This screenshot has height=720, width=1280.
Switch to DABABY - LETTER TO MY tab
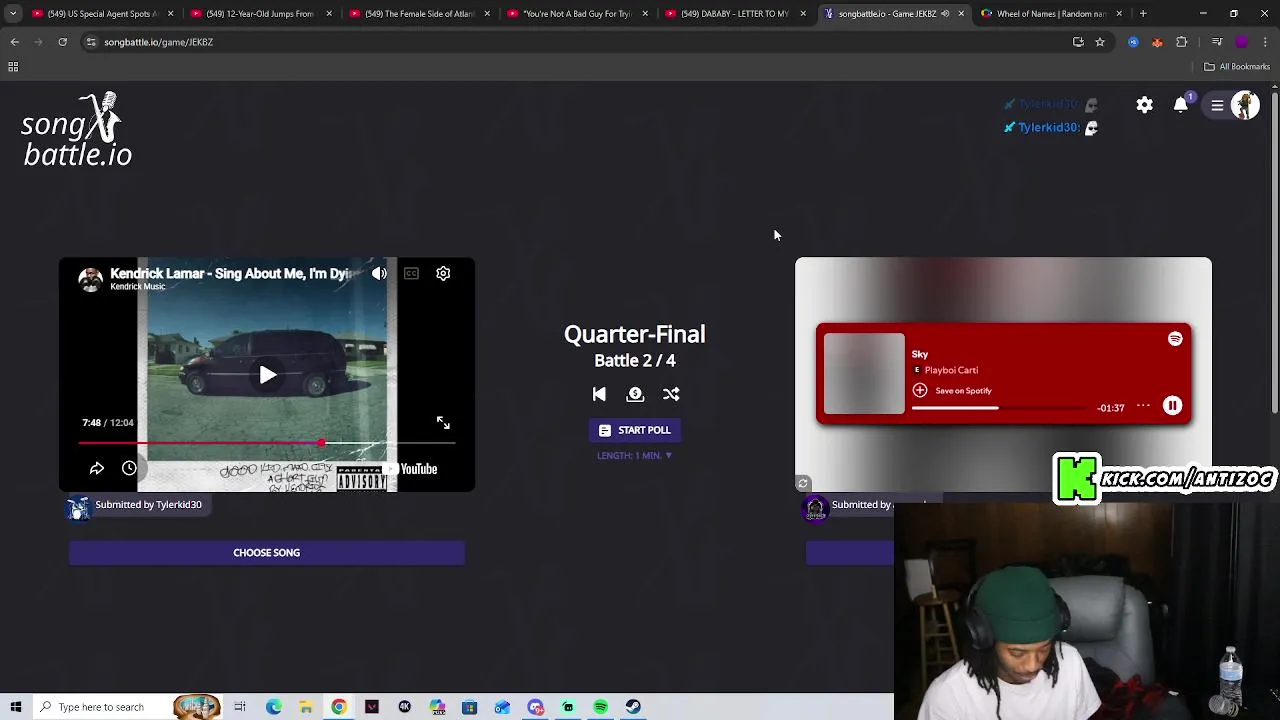click(735, 14)
